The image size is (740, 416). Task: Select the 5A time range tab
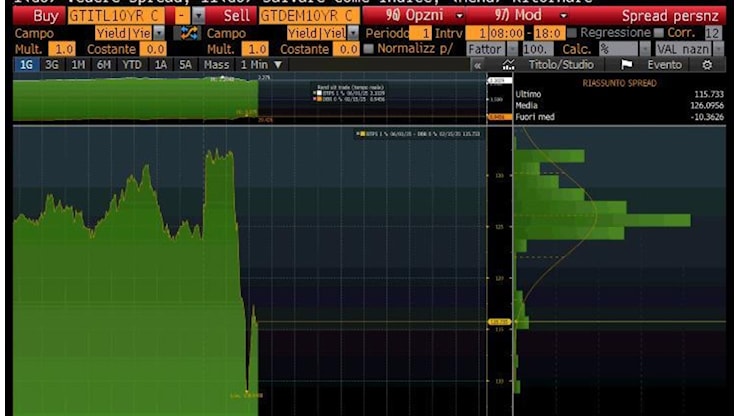click(185, 65)
